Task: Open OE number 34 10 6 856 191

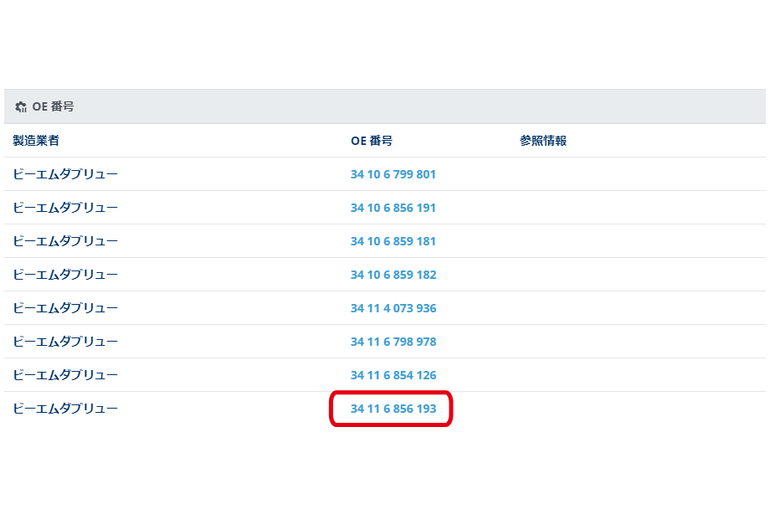Action: point(393,208)
